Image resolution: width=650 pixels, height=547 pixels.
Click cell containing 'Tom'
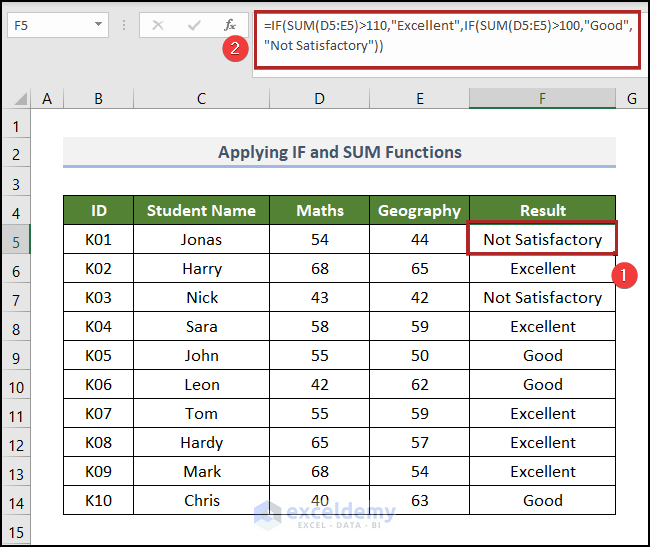tap(201, 414)
